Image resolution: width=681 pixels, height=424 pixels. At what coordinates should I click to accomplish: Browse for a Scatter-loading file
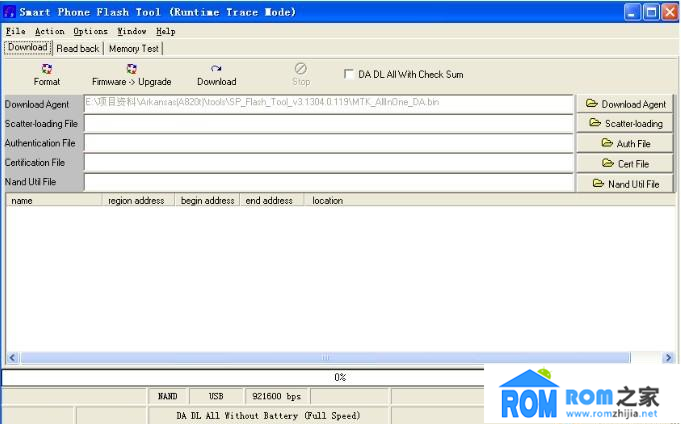tap(626, 124)
